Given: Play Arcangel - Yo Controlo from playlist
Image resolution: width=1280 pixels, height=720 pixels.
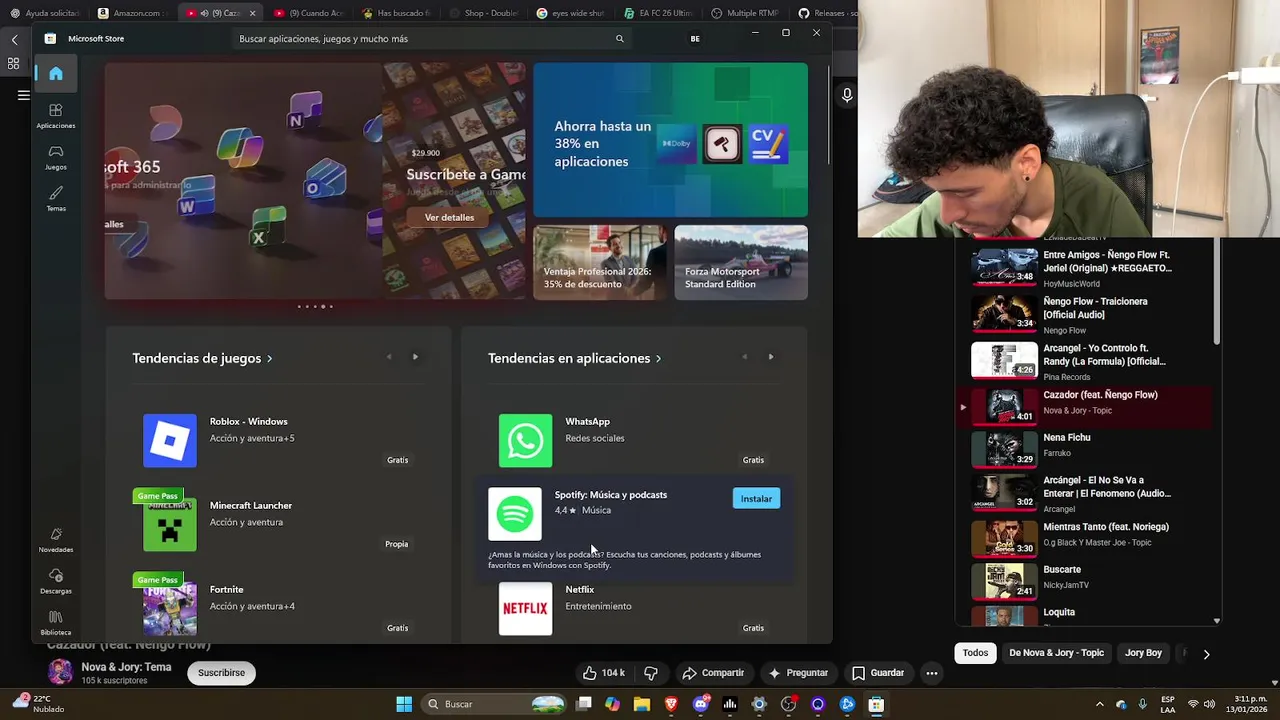Looking at the screenshot, I should (x=1084, y=361).
